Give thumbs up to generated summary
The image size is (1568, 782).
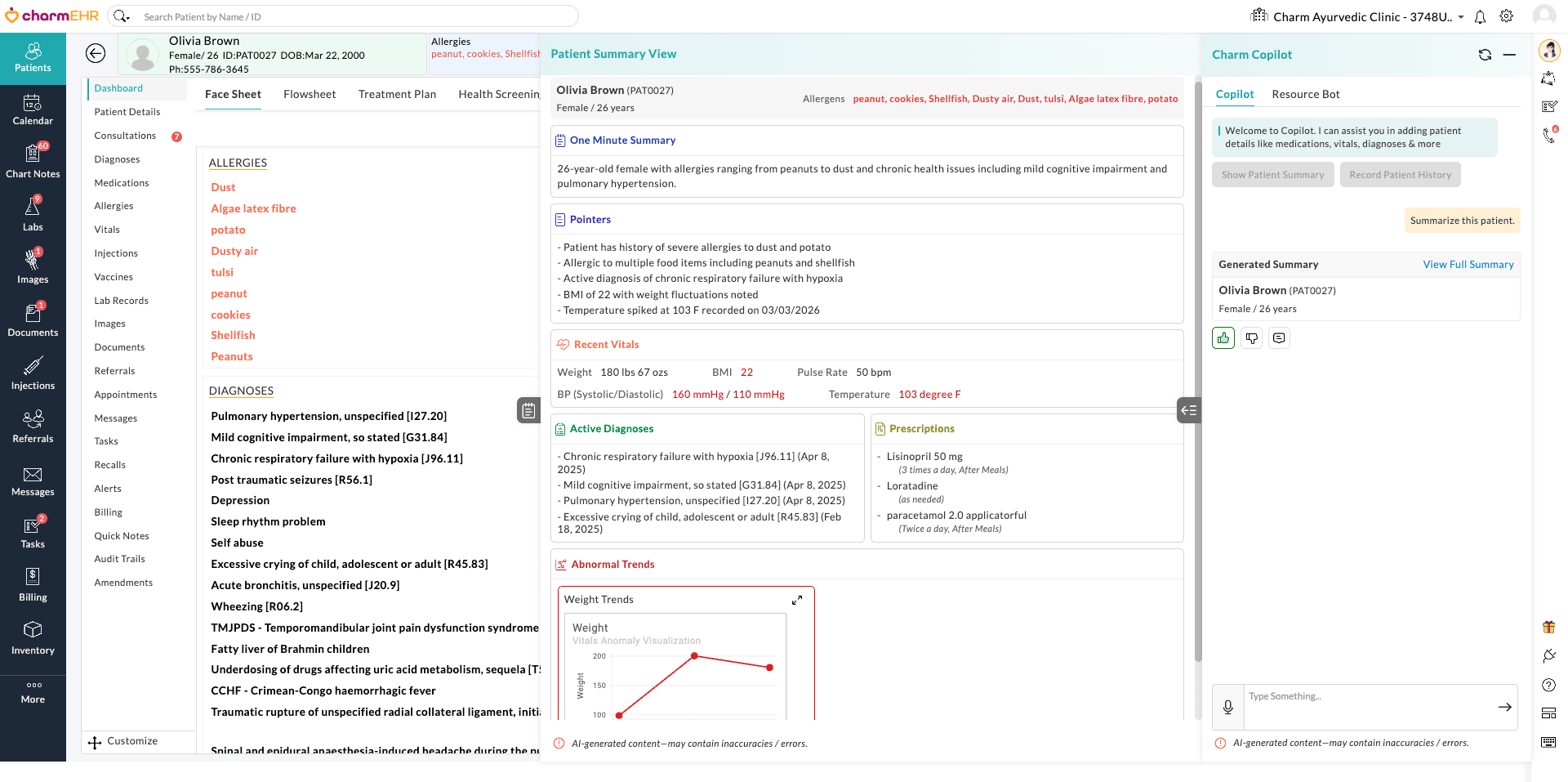tap(1223, 338)
